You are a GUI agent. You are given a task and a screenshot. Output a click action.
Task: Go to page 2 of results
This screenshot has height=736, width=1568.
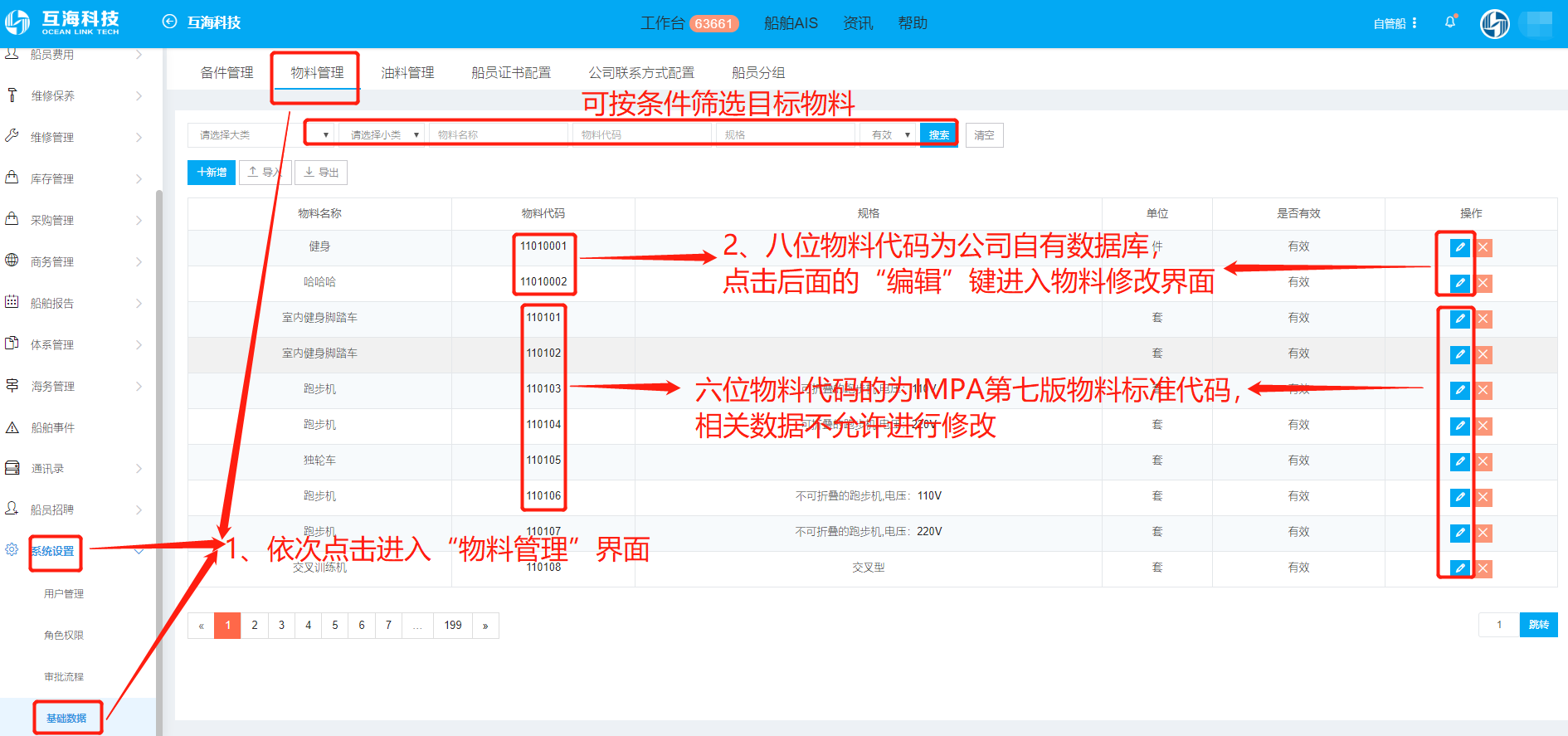pos(255,626)
